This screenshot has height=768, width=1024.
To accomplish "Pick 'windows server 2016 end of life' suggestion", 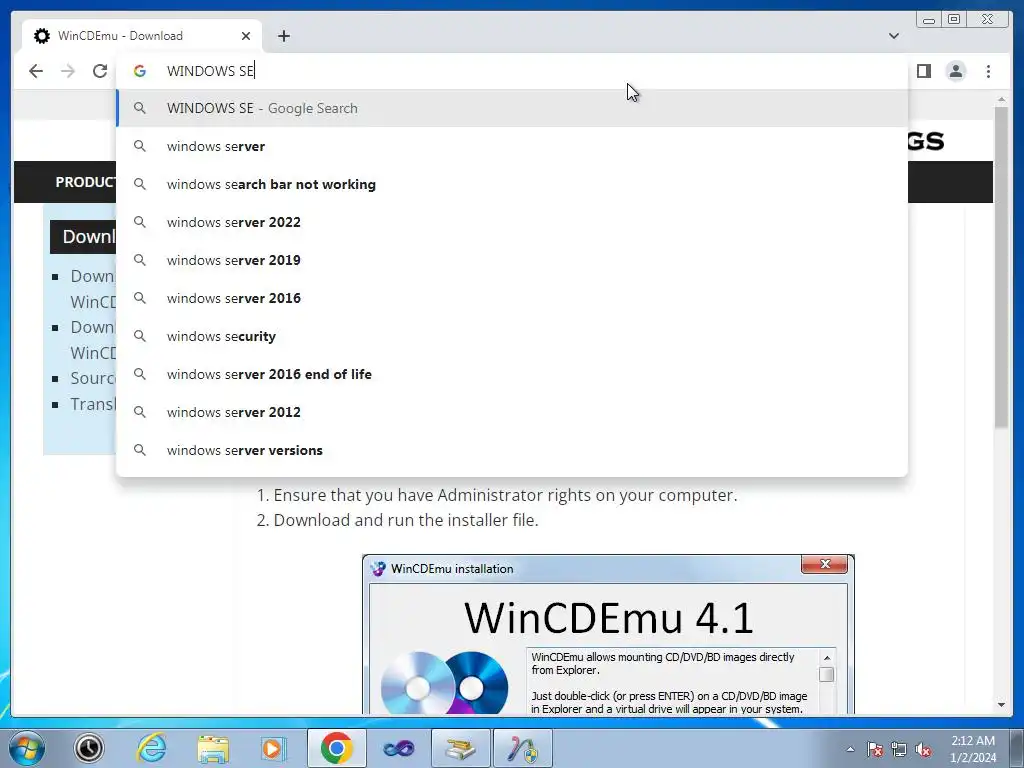I will pos(512,374).
